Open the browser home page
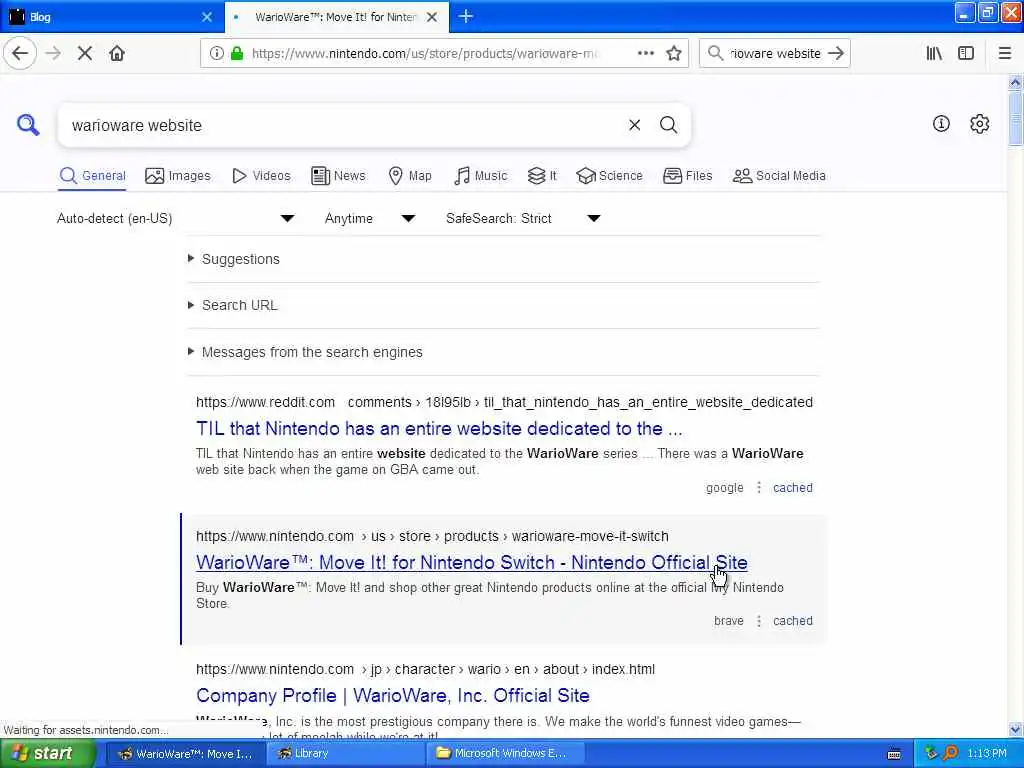The image size is (1024, 768). [117, 54]
